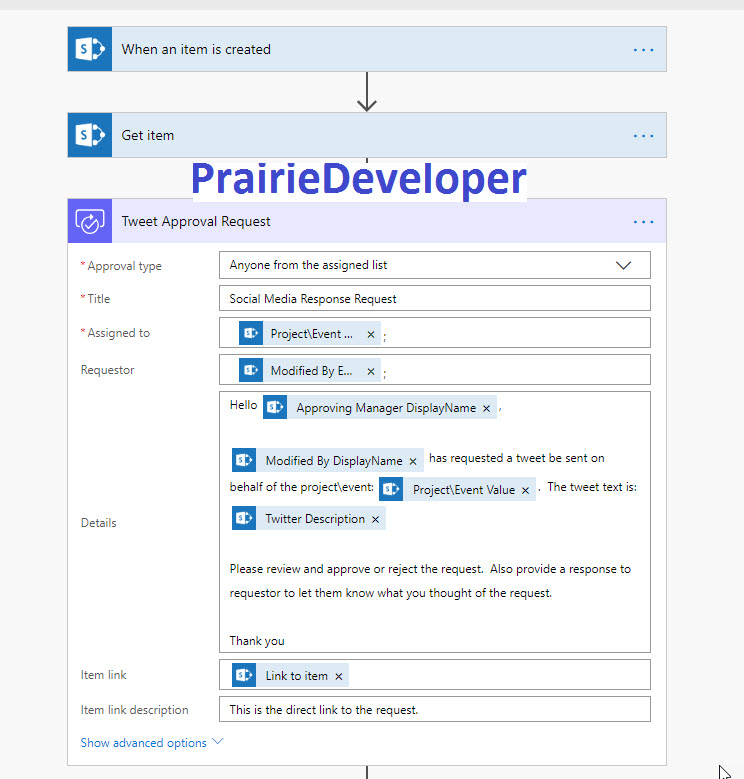Viewport: 744px width, 779px height.
Task: Remove the 'Modified By DisplayName' token
Action: coord(412,462)
